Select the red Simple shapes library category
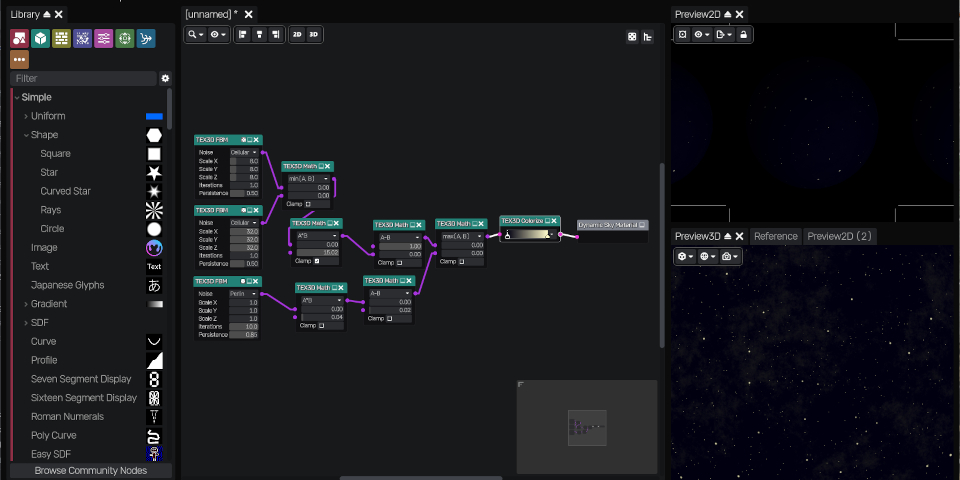Viewport: 960px width, 480px height. click(x=20, y=39)
